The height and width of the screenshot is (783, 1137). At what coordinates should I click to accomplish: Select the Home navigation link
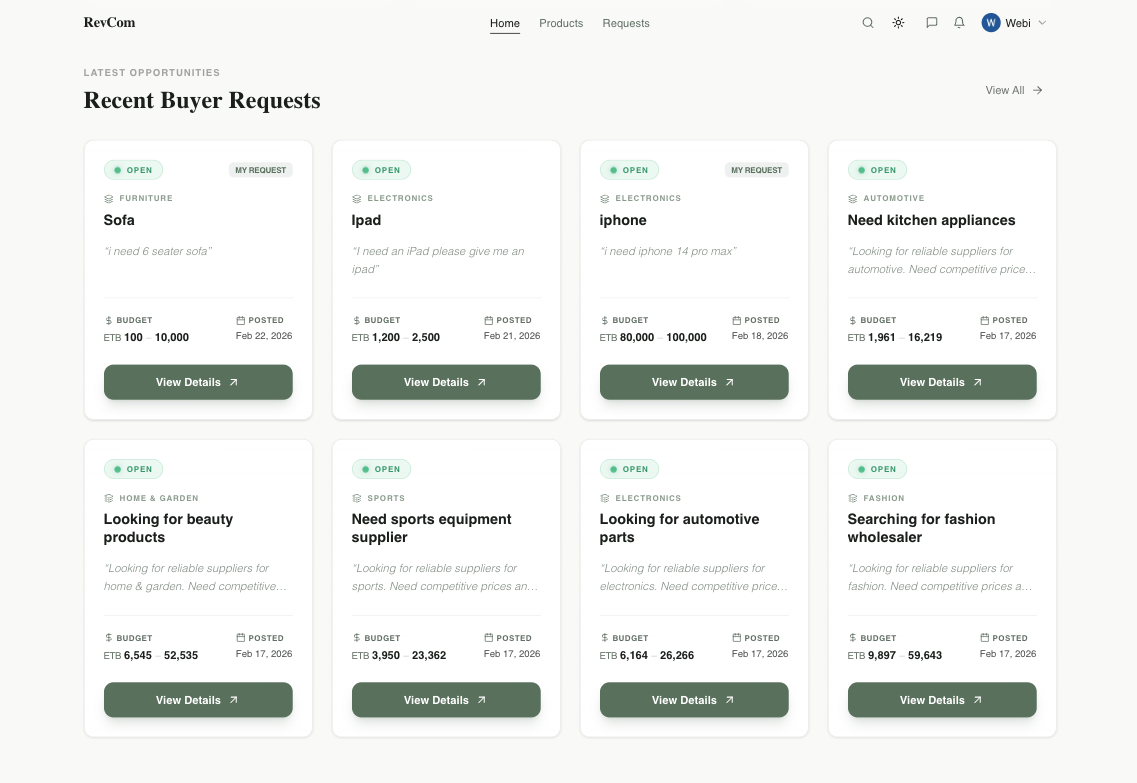(x=505, y=23)
